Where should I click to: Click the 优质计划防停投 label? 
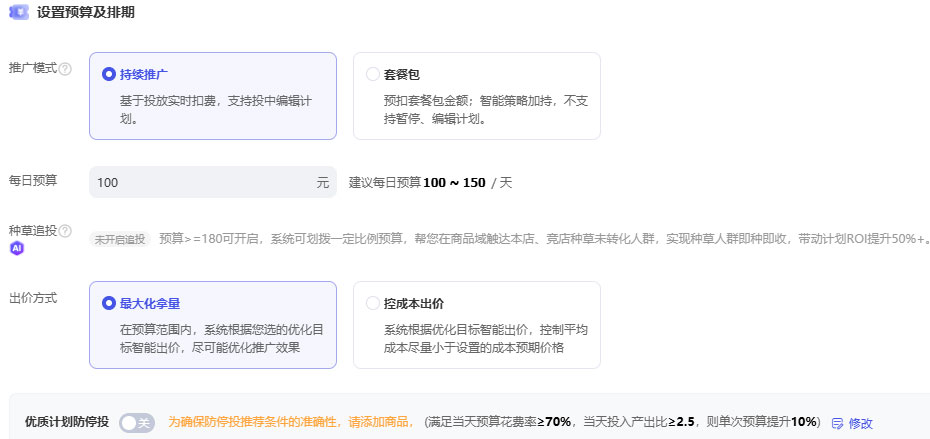(67, 422)
